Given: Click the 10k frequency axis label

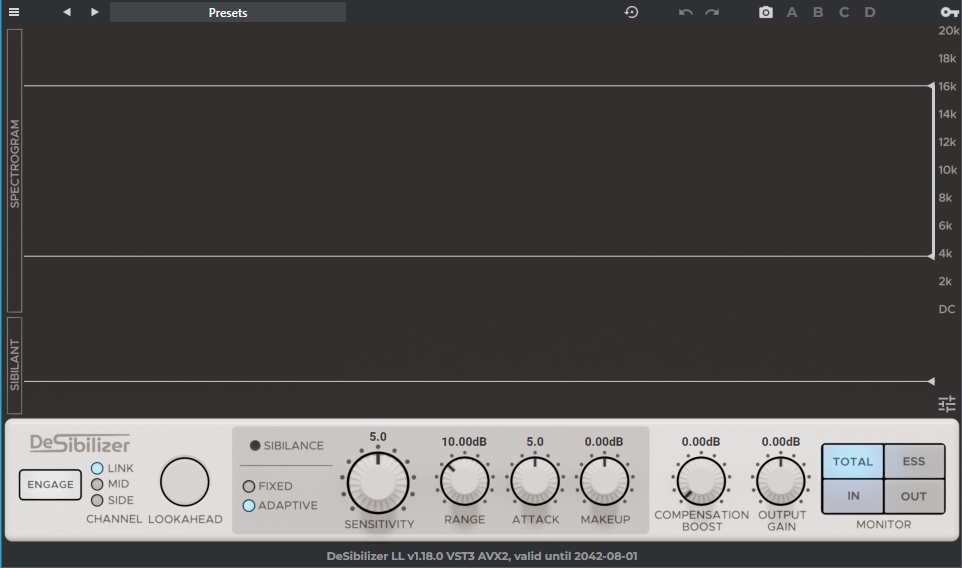Looking at the screenshot, I should [947, 170].
